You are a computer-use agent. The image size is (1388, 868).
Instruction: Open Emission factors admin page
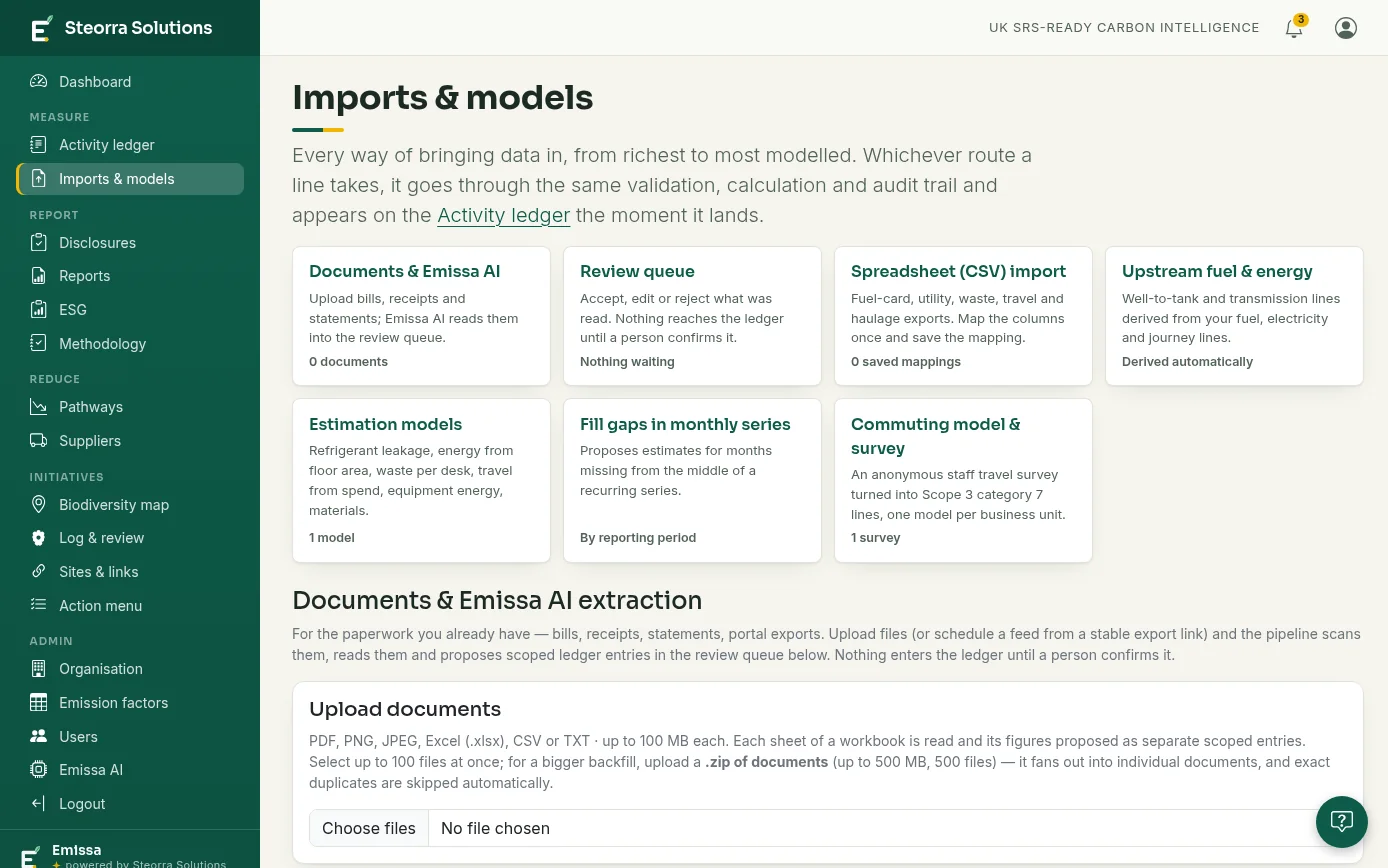(x=130, y=703)
